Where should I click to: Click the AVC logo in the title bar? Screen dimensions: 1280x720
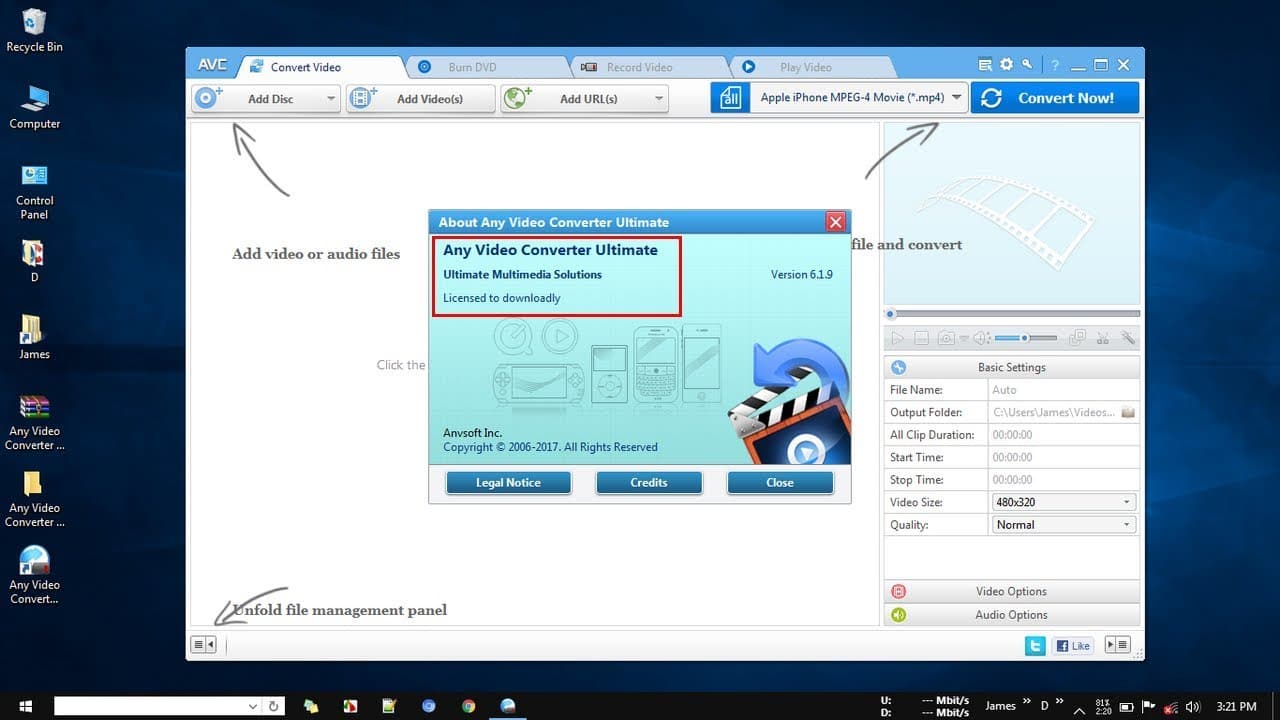point(212,65)
